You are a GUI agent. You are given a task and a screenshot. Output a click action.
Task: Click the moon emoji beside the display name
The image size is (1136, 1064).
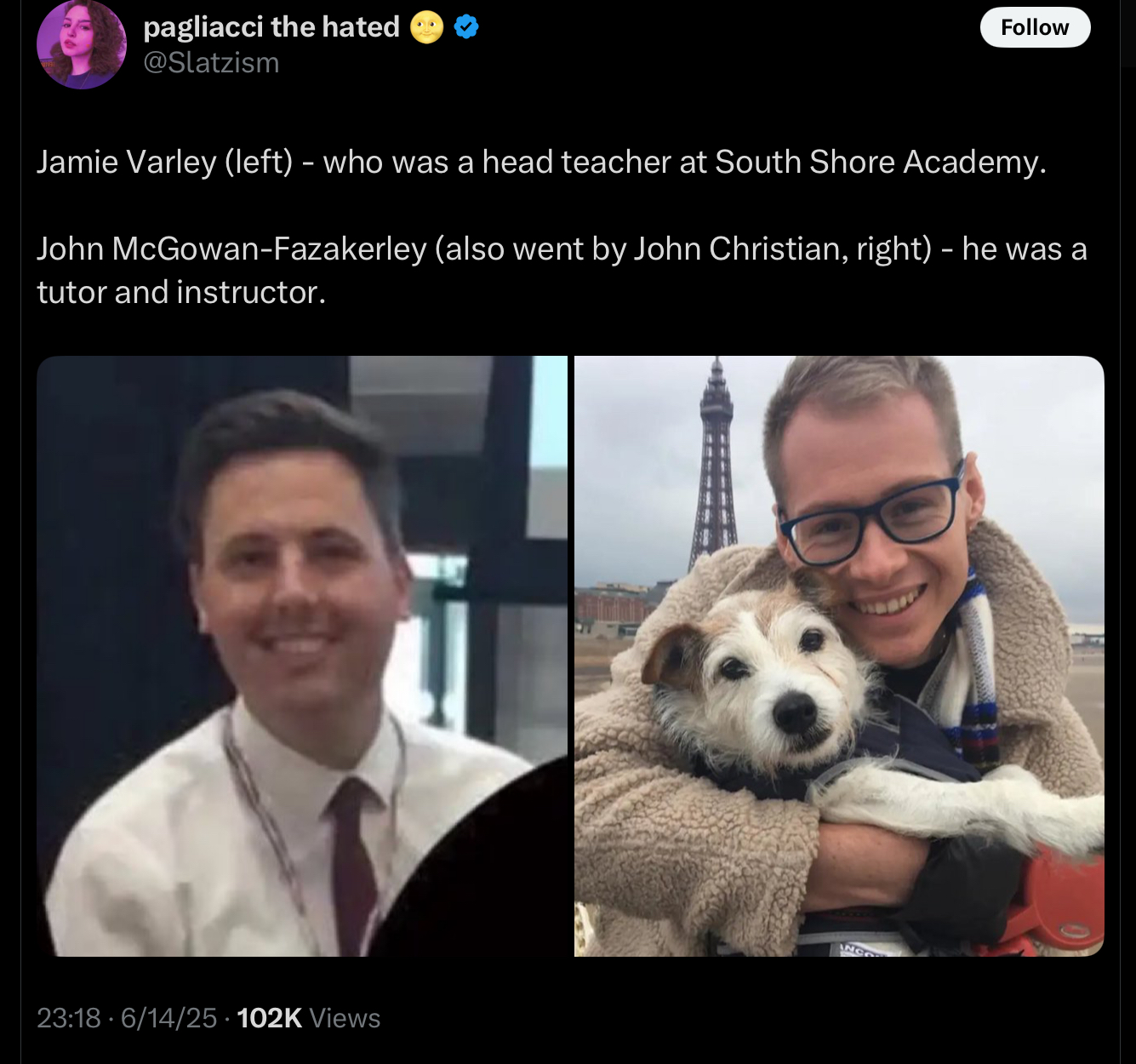[426, 27]
